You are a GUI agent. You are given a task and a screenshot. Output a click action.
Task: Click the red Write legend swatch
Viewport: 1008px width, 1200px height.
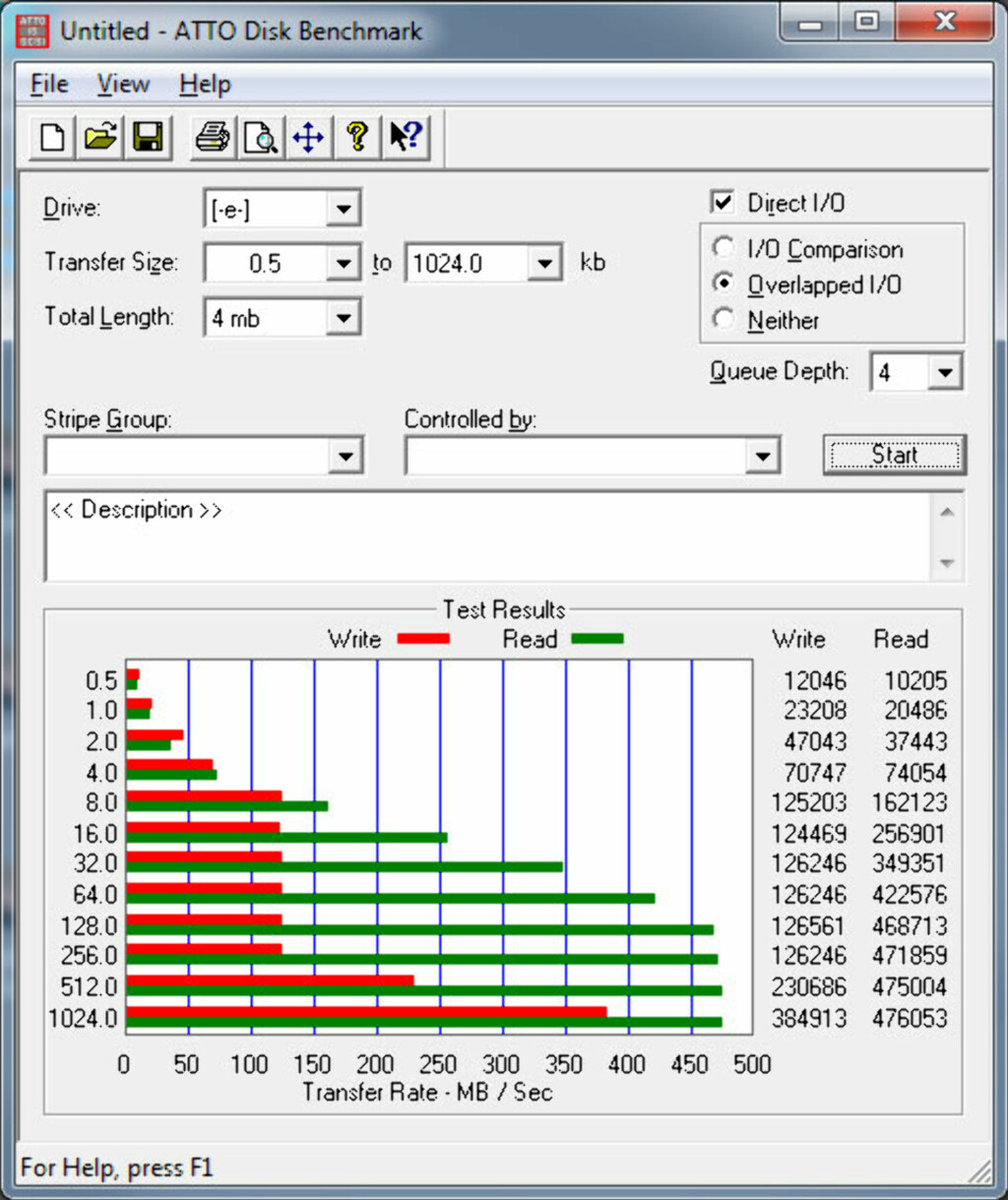coord(423,639)
